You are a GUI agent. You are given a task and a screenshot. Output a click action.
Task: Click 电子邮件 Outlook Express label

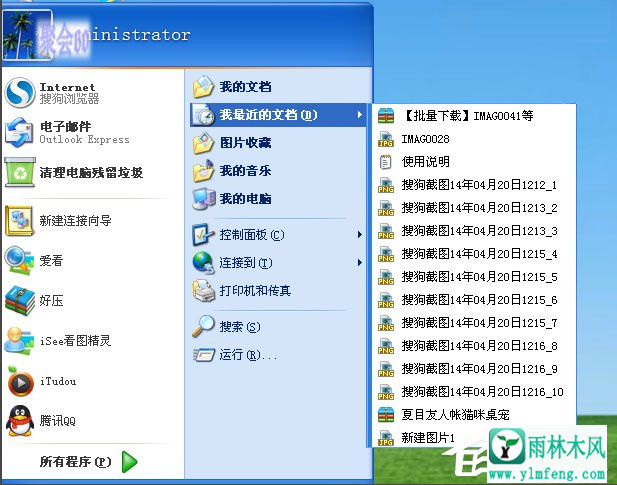point(84,133)
